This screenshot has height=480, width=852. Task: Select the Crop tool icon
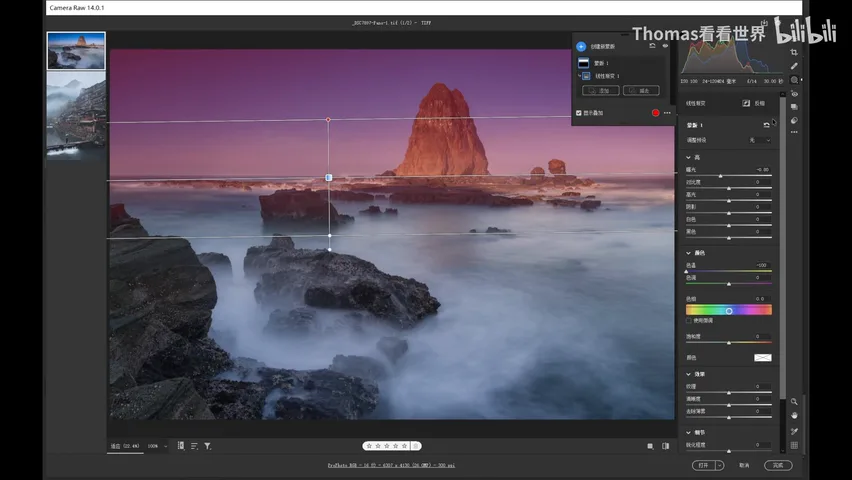(794, 52)
